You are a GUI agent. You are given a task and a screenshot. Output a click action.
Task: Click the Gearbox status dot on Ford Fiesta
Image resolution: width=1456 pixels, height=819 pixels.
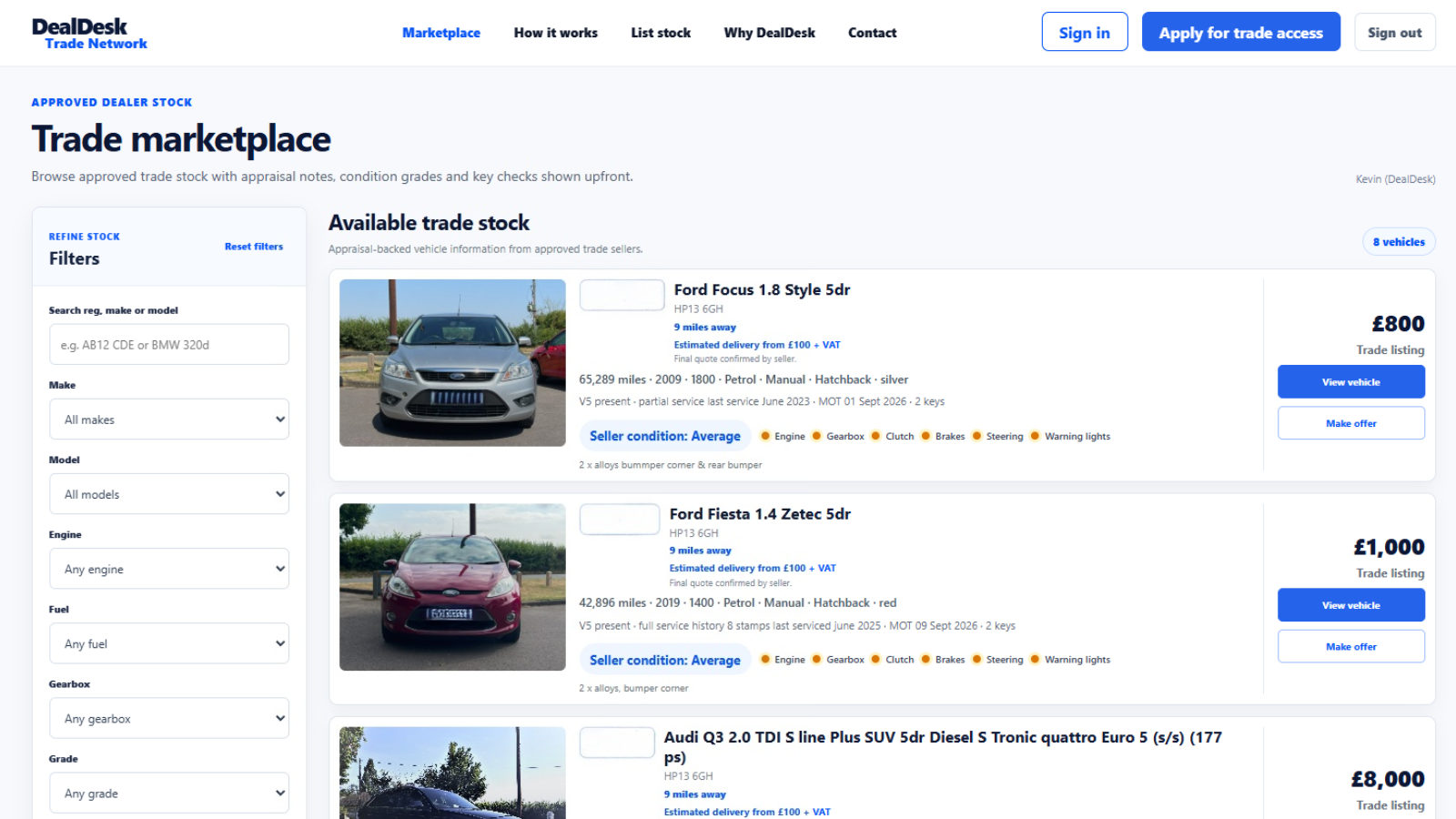point(817,660)
